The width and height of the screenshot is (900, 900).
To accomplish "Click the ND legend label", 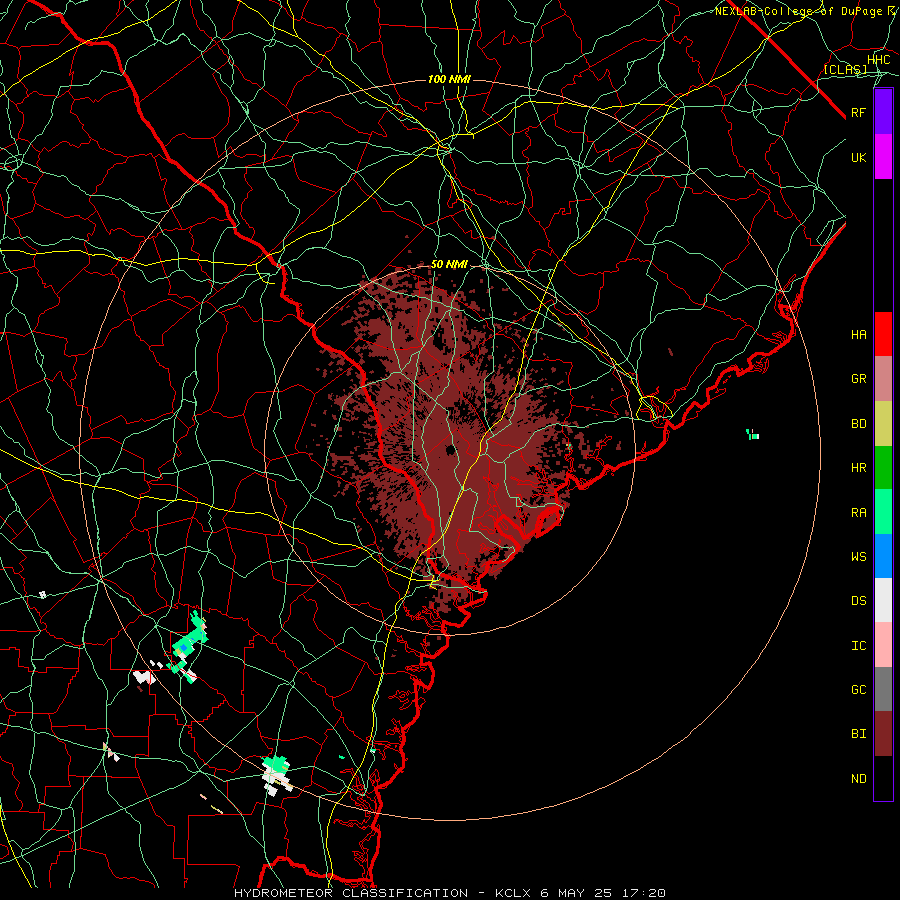I will [x=858, y=779].
